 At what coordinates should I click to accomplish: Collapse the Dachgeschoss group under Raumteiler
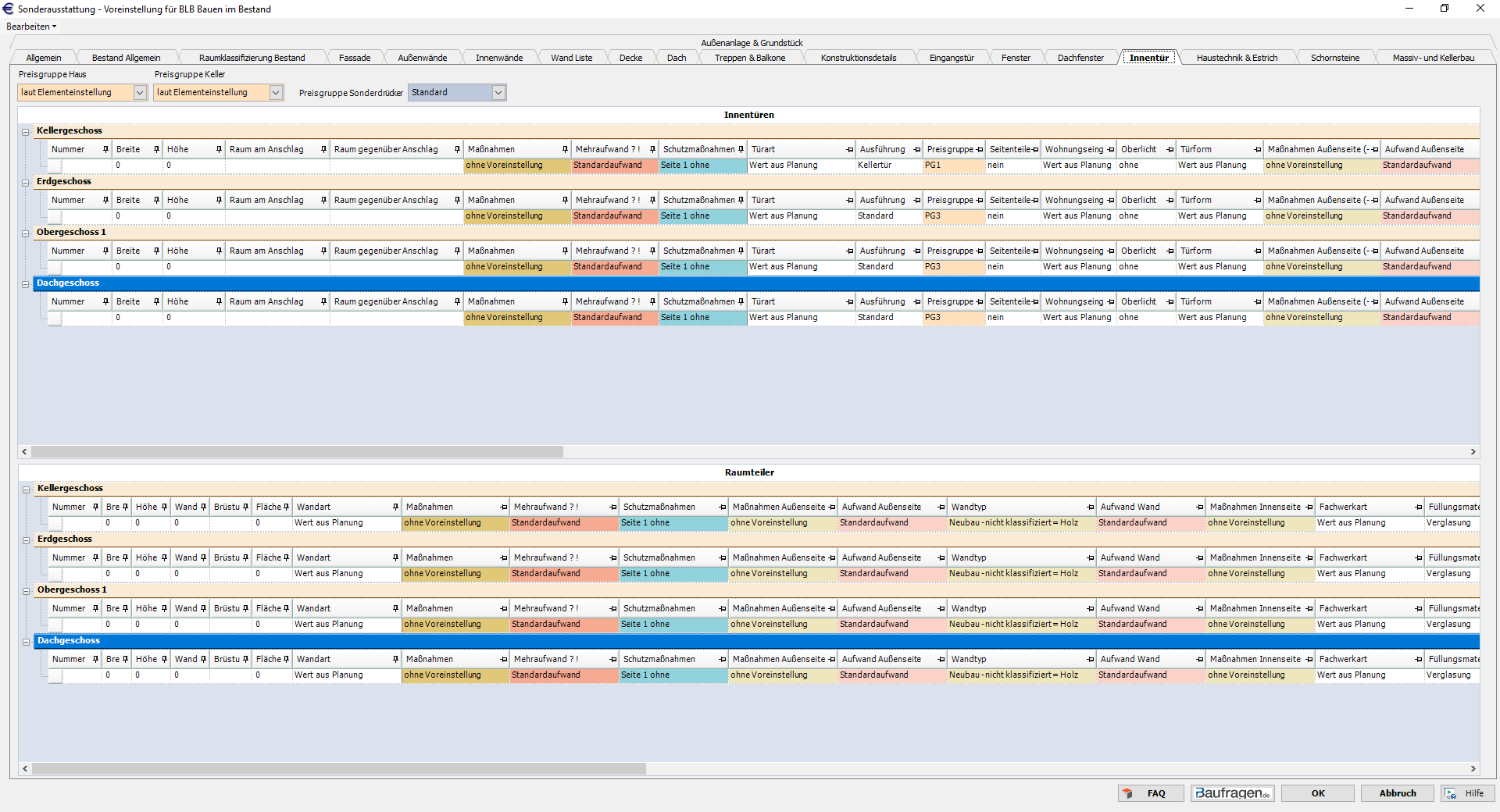26,642
